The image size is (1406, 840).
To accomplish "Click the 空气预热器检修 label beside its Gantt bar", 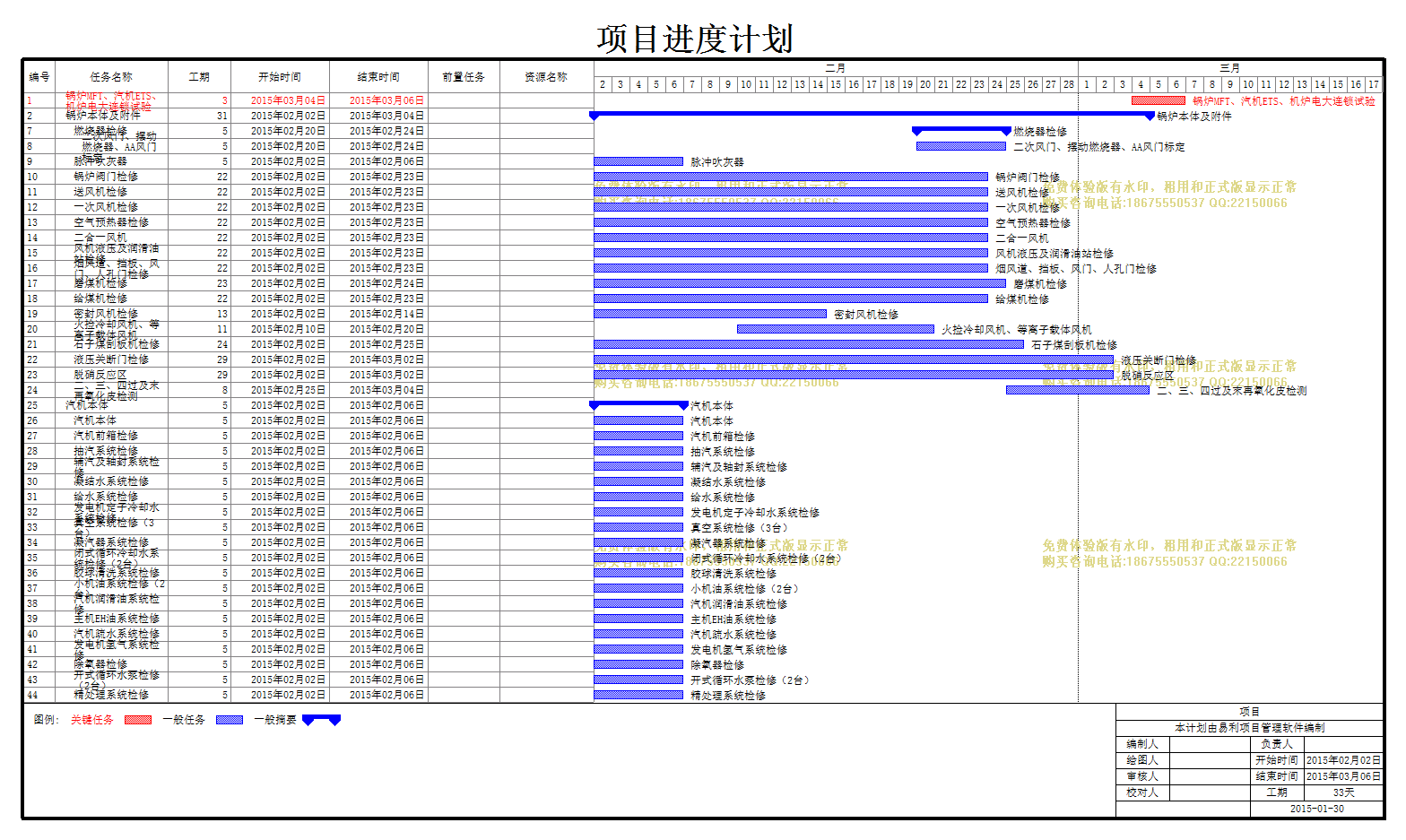I will coord(1033,223).
